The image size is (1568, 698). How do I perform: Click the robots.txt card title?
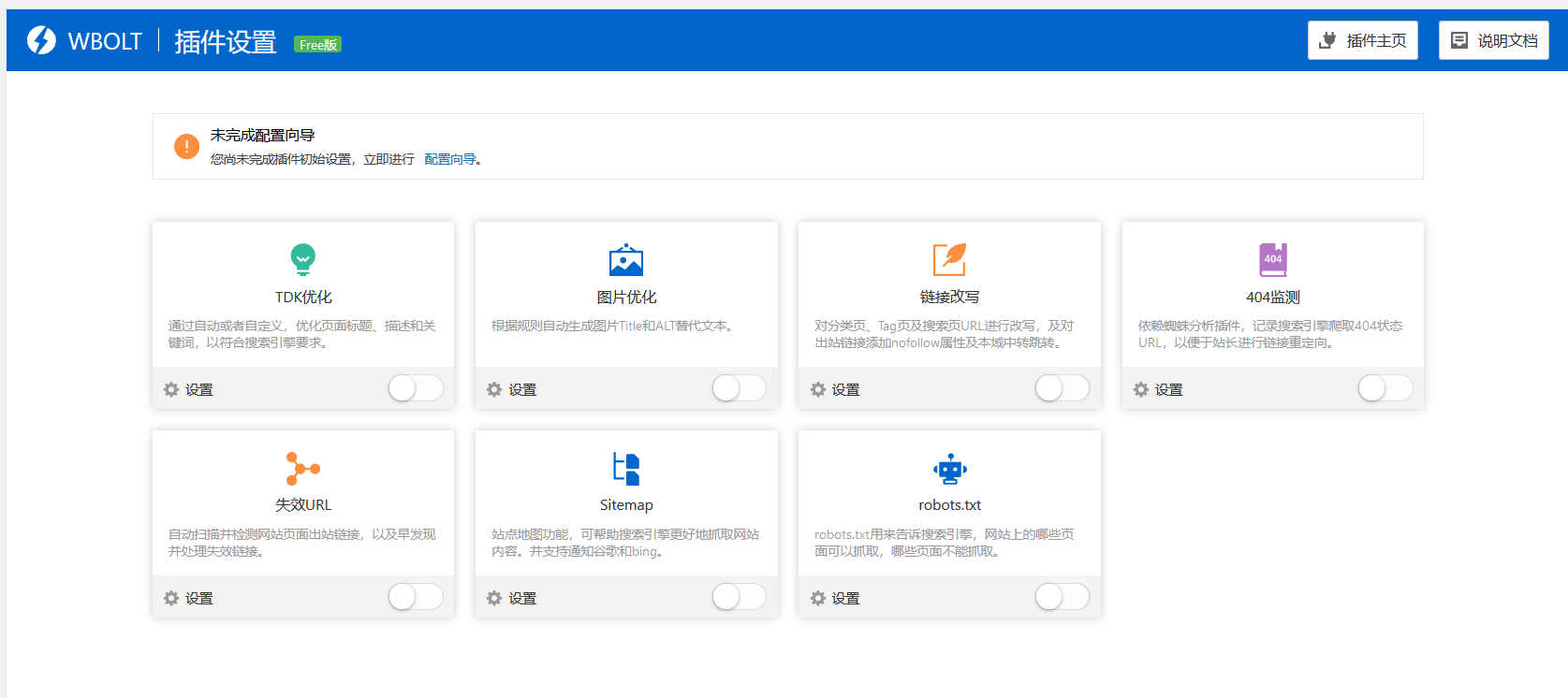(x=950, y=504)
